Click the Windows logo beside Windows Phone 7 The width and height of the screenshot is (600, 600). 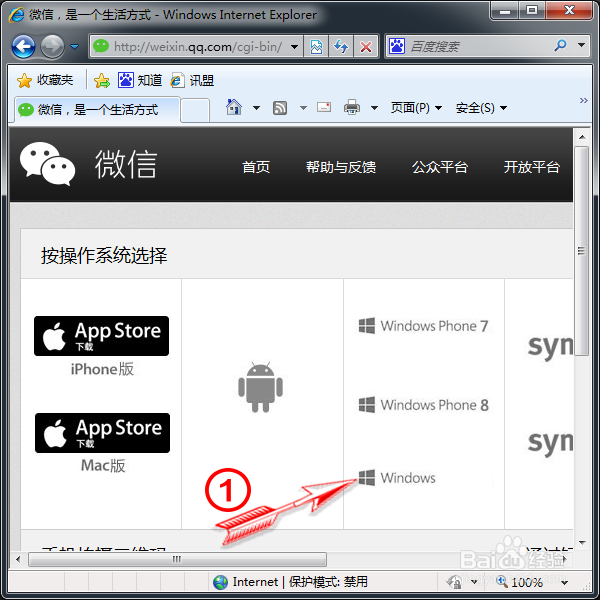pos(367,326)
